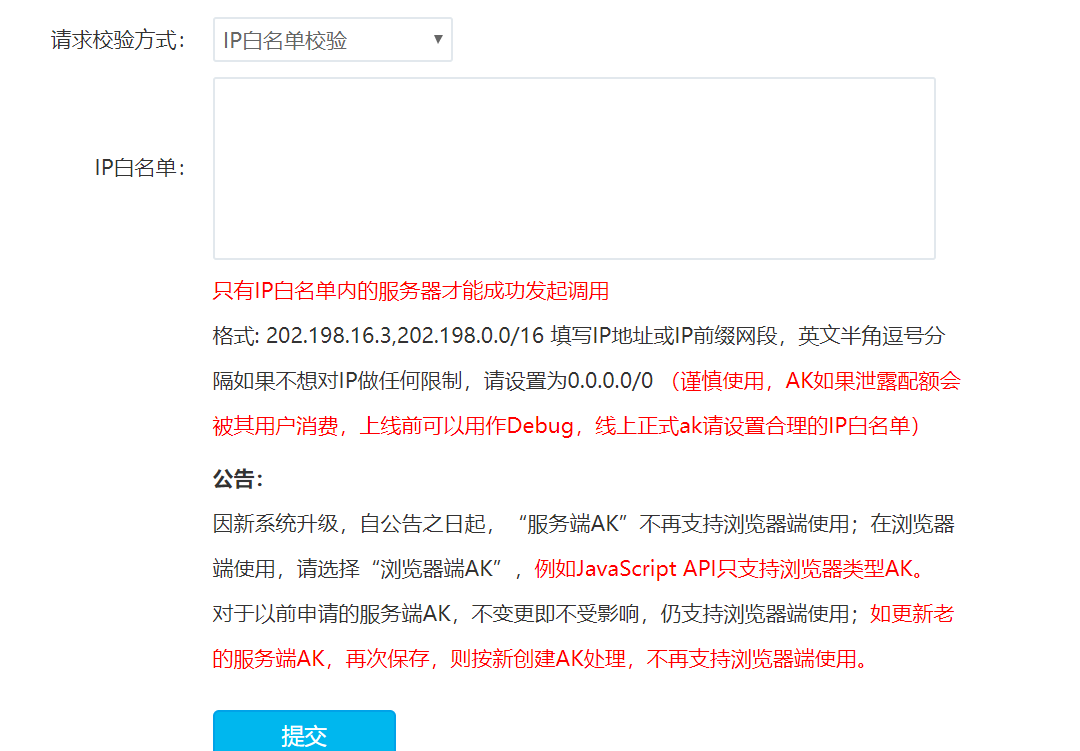Click the line containing 请设置为0.0.0.0/0
1080x751 pixels.
(587, 381)
